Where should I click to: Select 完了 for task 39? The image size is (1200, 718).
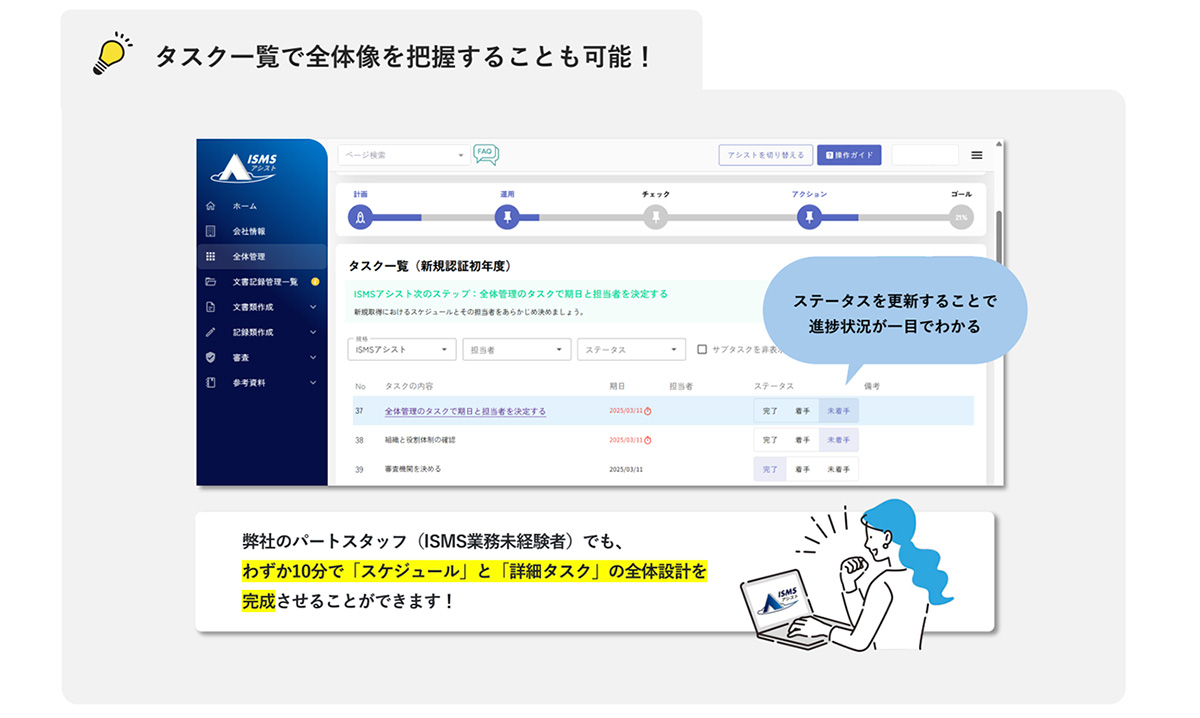[x=770, y=469]
